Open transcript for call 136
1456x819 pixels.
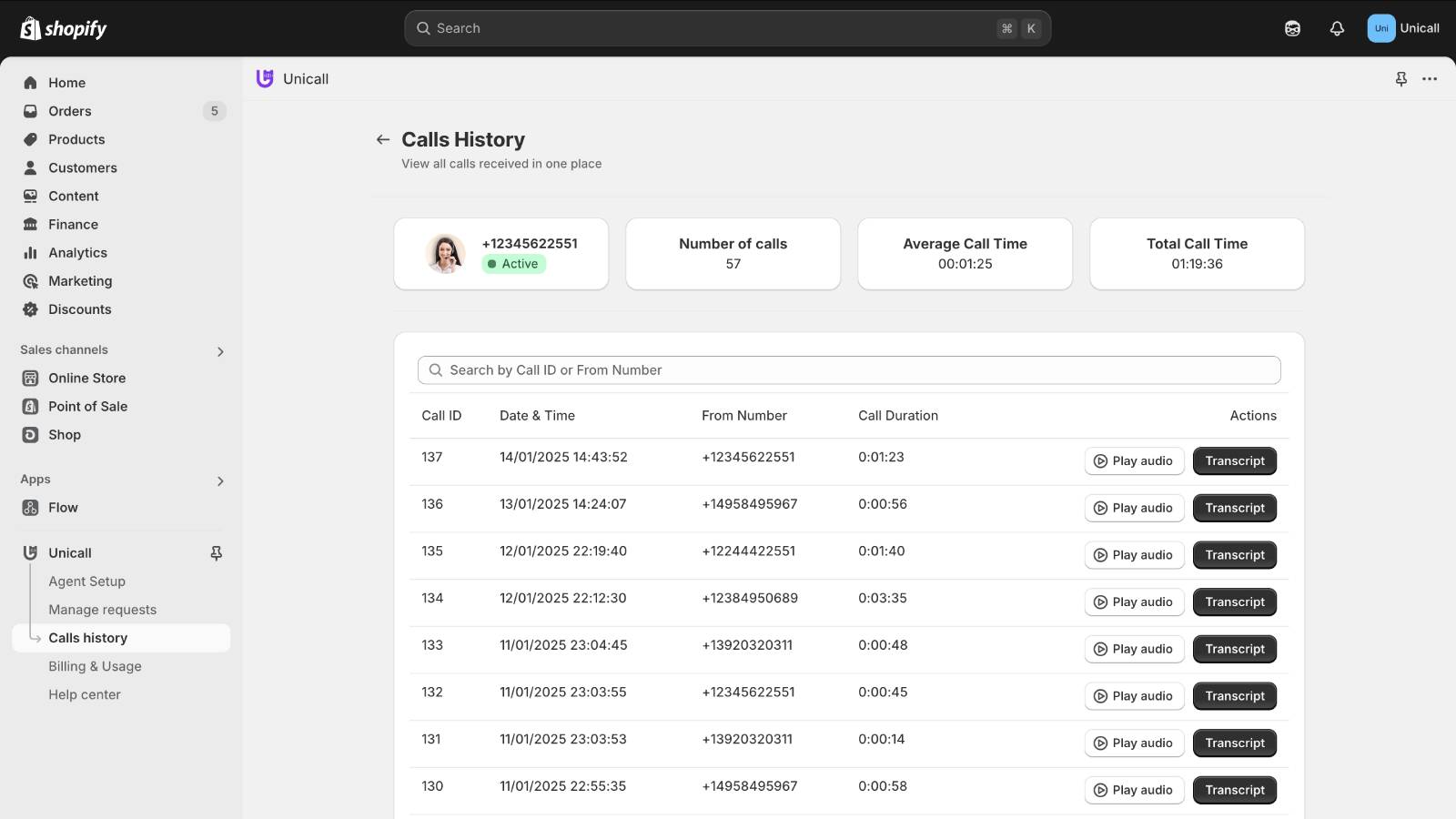(x=1235, y=508)
